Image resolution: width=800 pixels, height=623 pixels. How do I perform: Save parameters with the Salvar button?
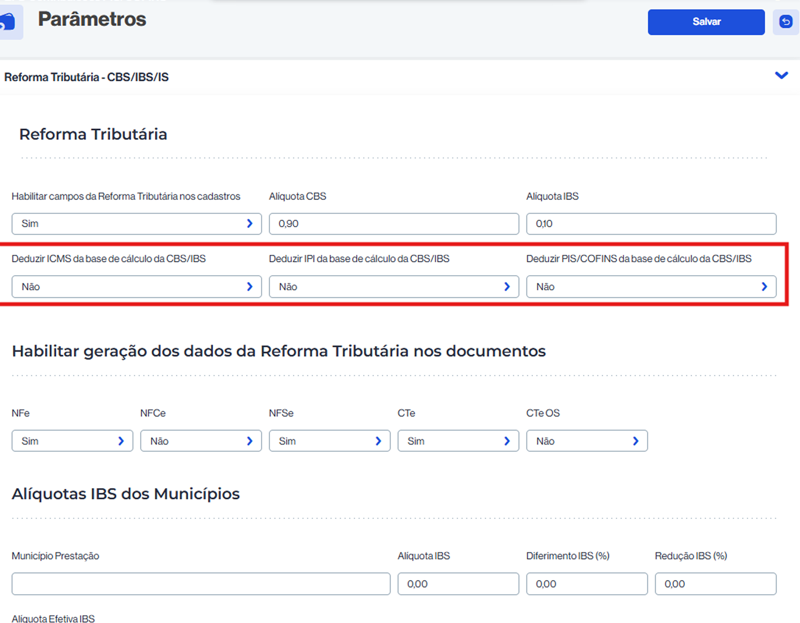pos(706,22)
